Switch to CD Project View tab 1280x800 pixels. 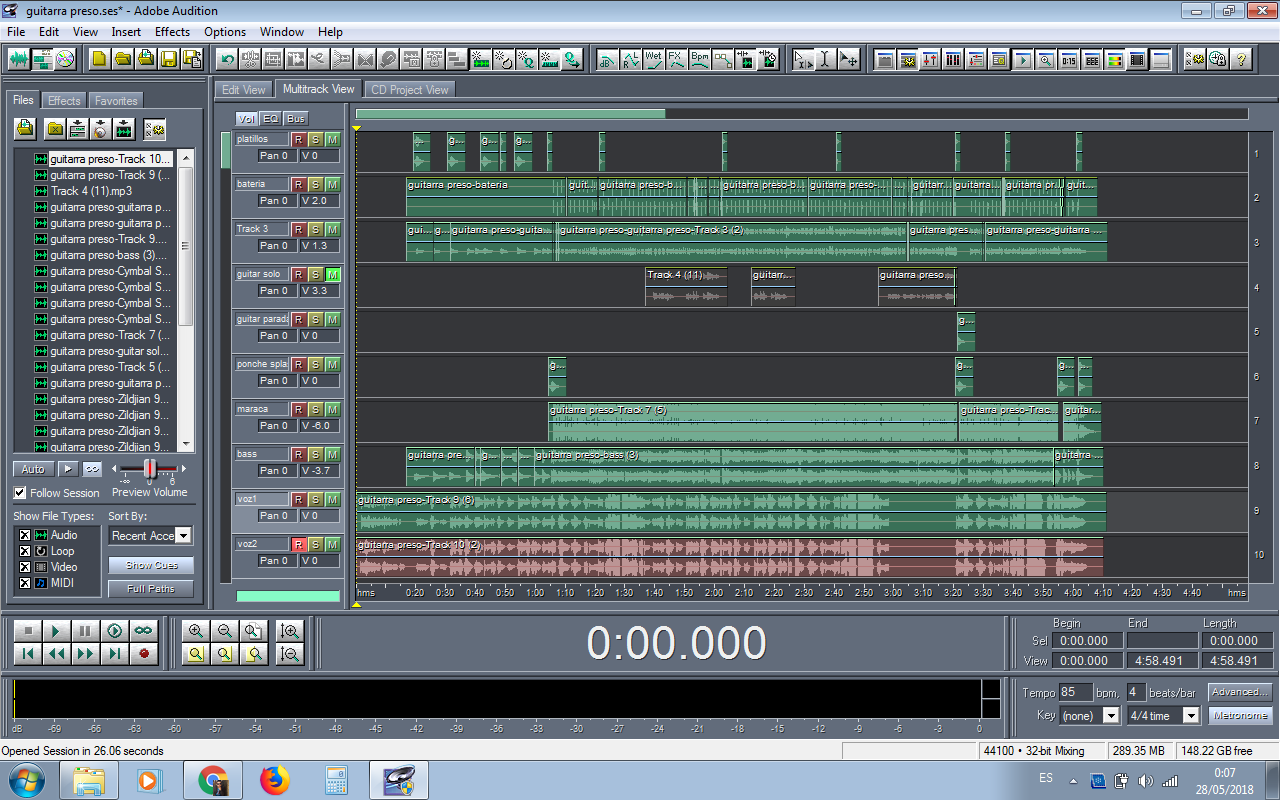click(x=410, y=90)
